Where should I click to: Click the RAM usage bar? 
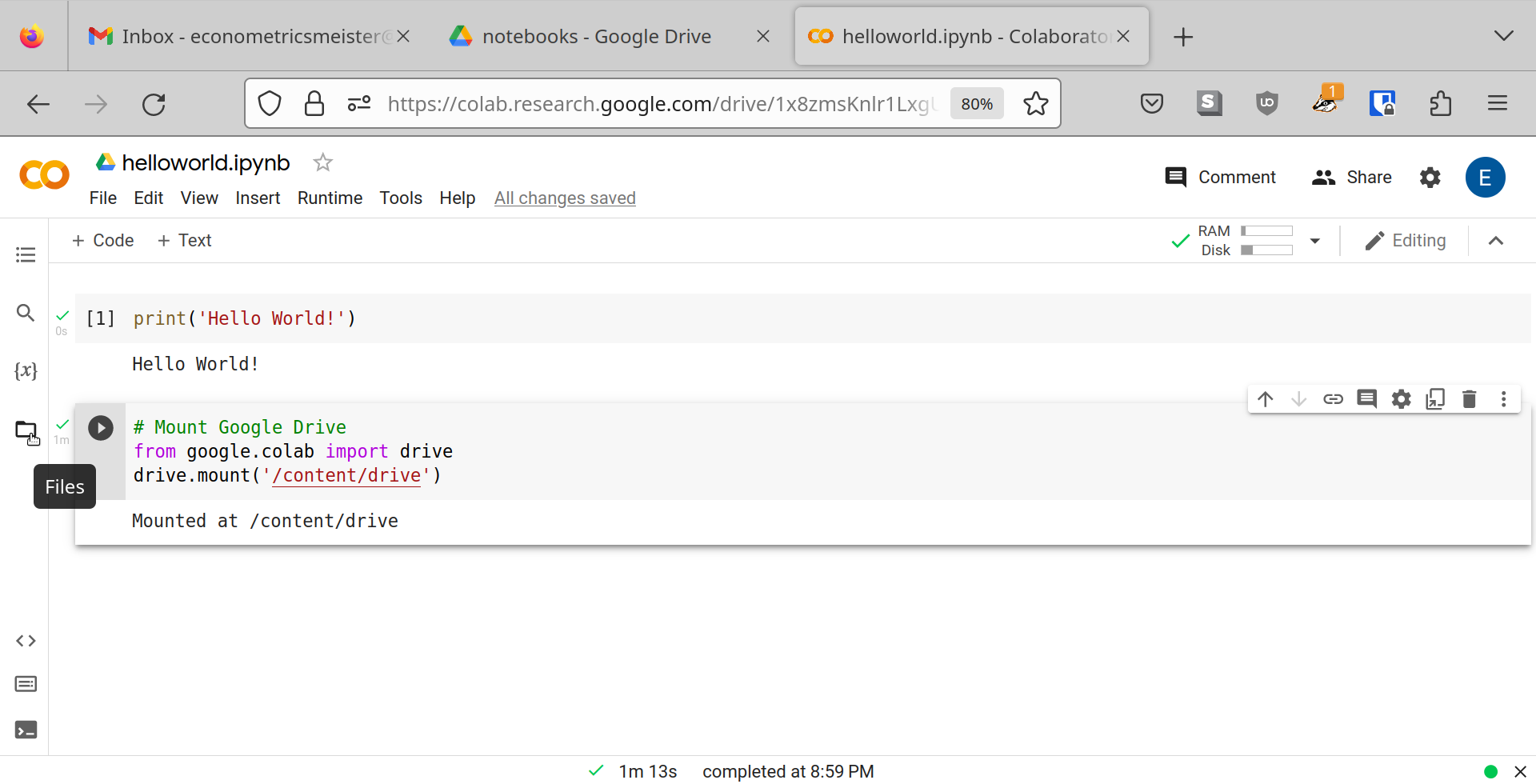(1266, 231)
